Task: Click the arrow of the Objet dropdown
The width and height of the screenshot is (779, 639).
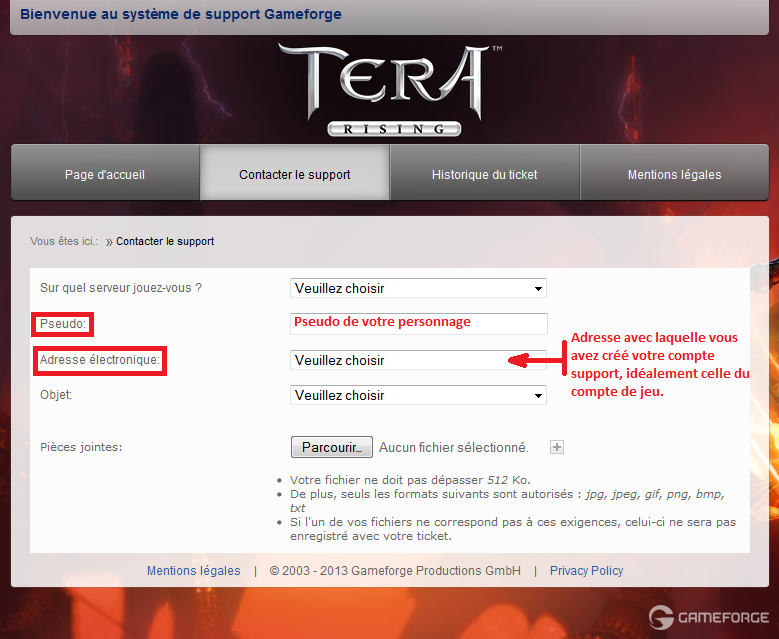Action: [538, 396]
